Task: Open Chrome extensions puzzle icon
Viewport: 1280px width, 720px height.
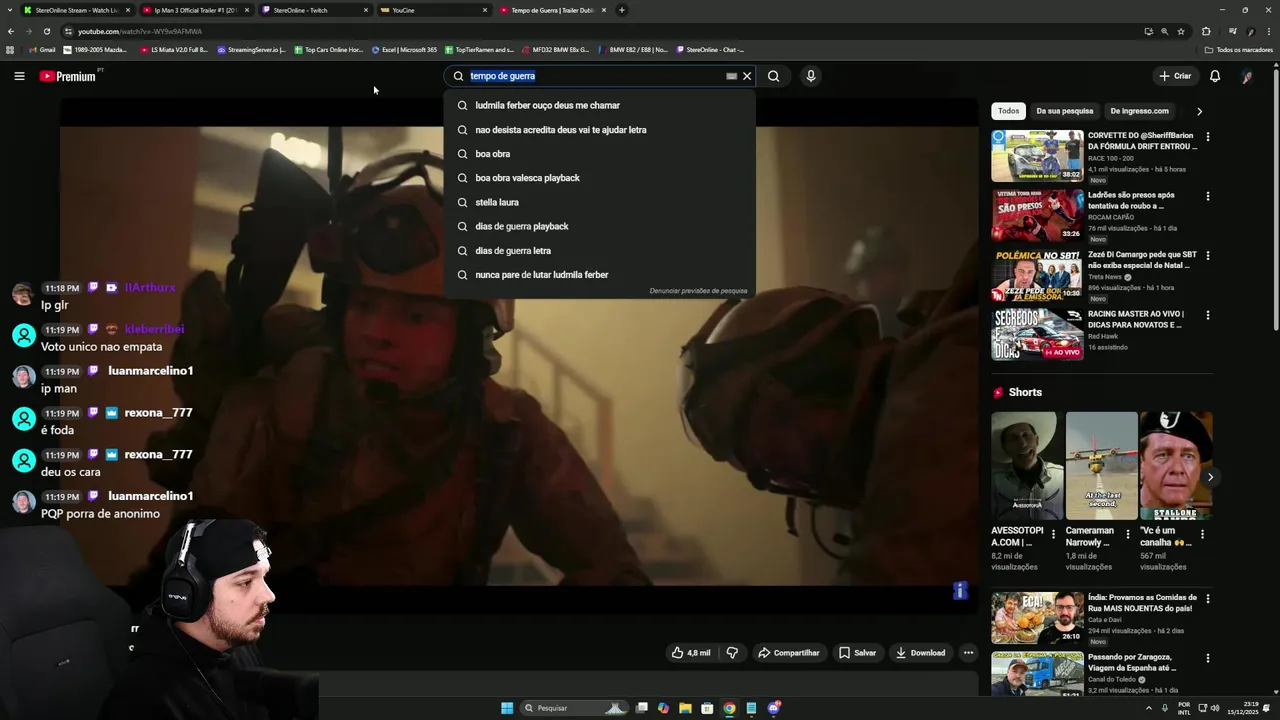Action: (1206, 31)
